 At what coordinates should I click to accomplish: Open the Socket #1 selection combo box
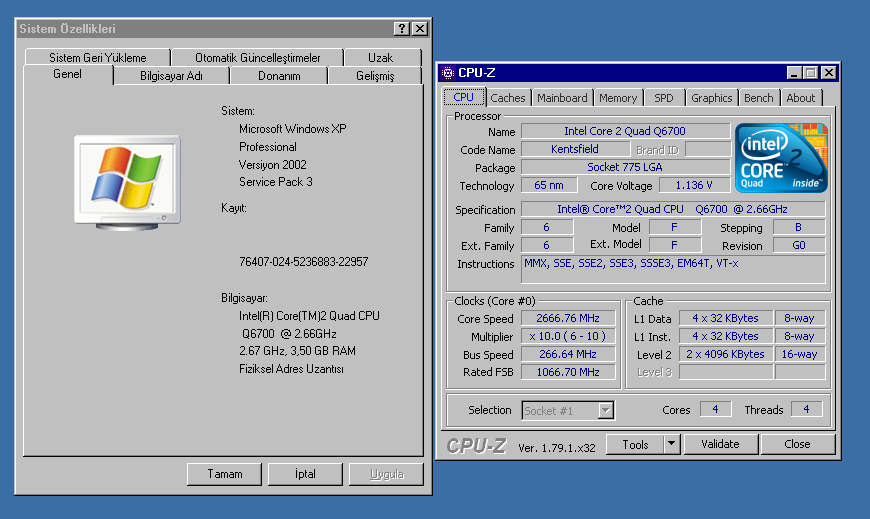coord(567,411)
